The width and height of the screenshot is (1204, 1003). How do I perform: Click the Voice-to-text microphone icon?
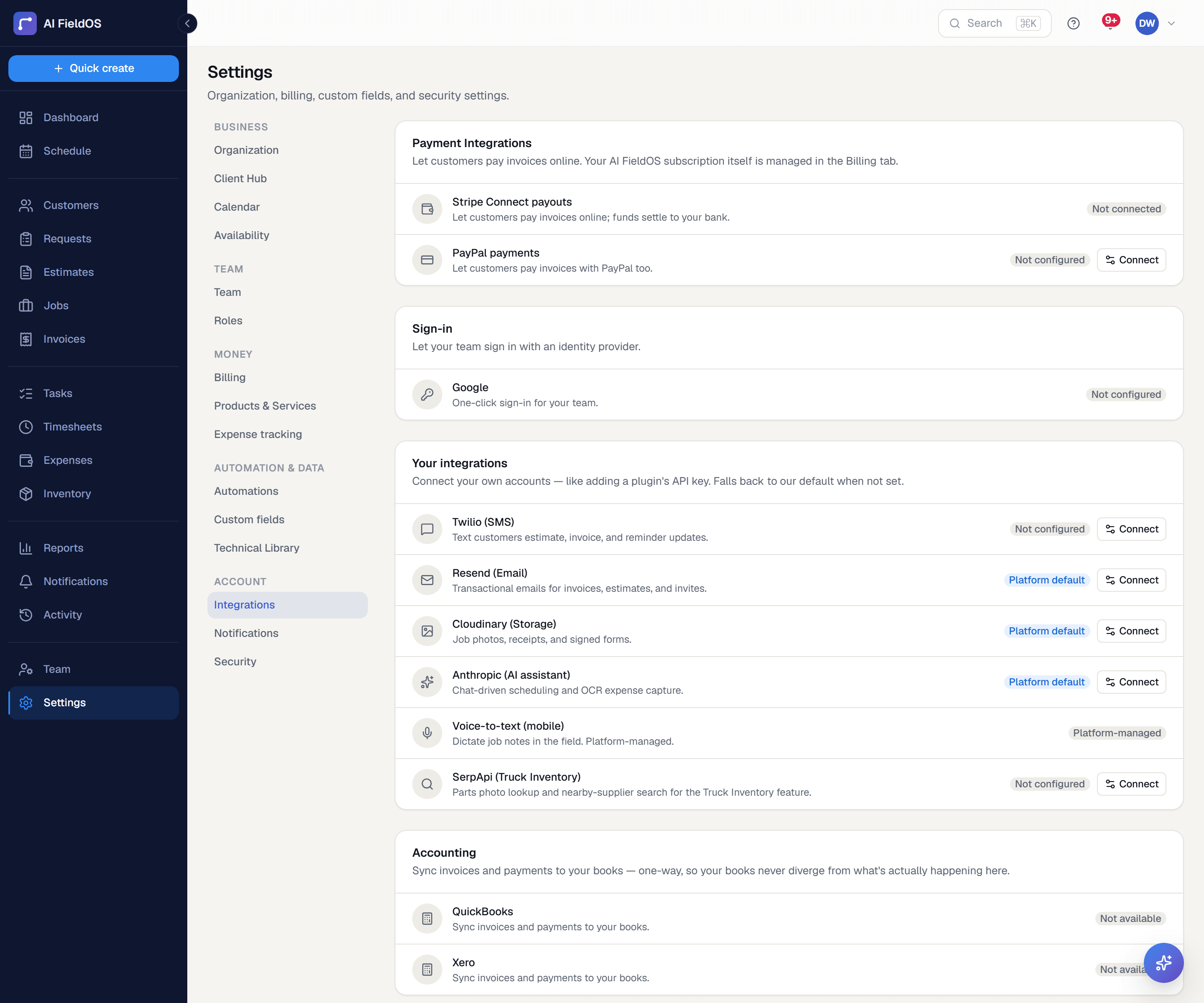(427, 733)
